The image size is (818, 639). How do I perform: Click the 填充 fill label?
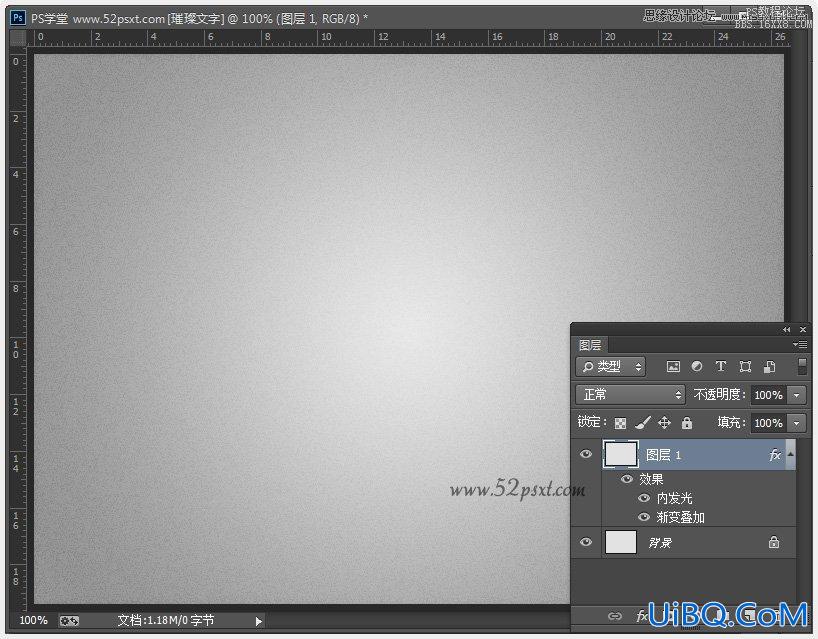731,422
